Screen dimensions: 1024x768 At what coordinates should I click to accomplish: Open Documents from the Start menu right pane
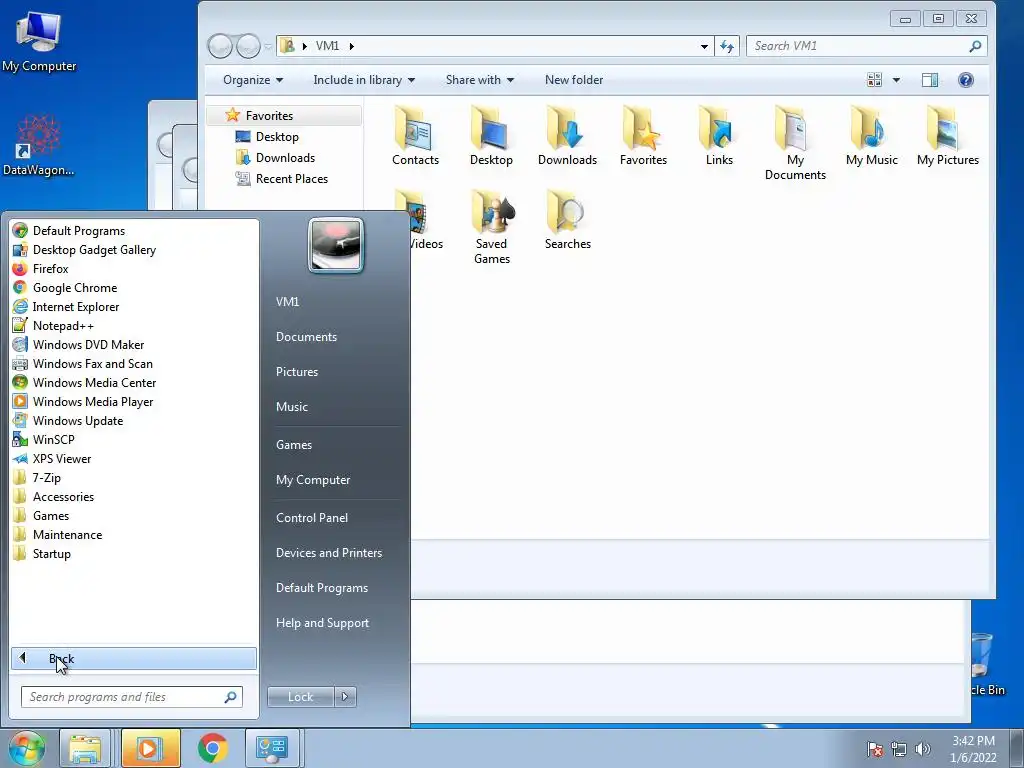306,337
